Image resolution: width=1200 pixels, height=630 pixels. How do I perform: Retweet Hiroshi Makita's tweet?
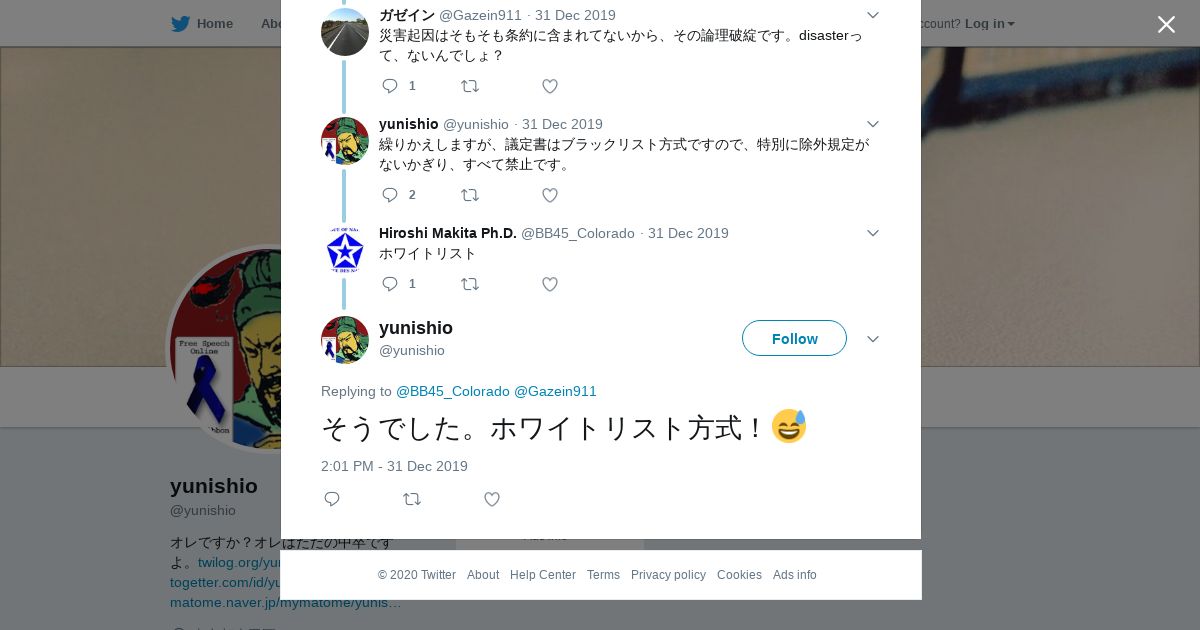(470, 284)
